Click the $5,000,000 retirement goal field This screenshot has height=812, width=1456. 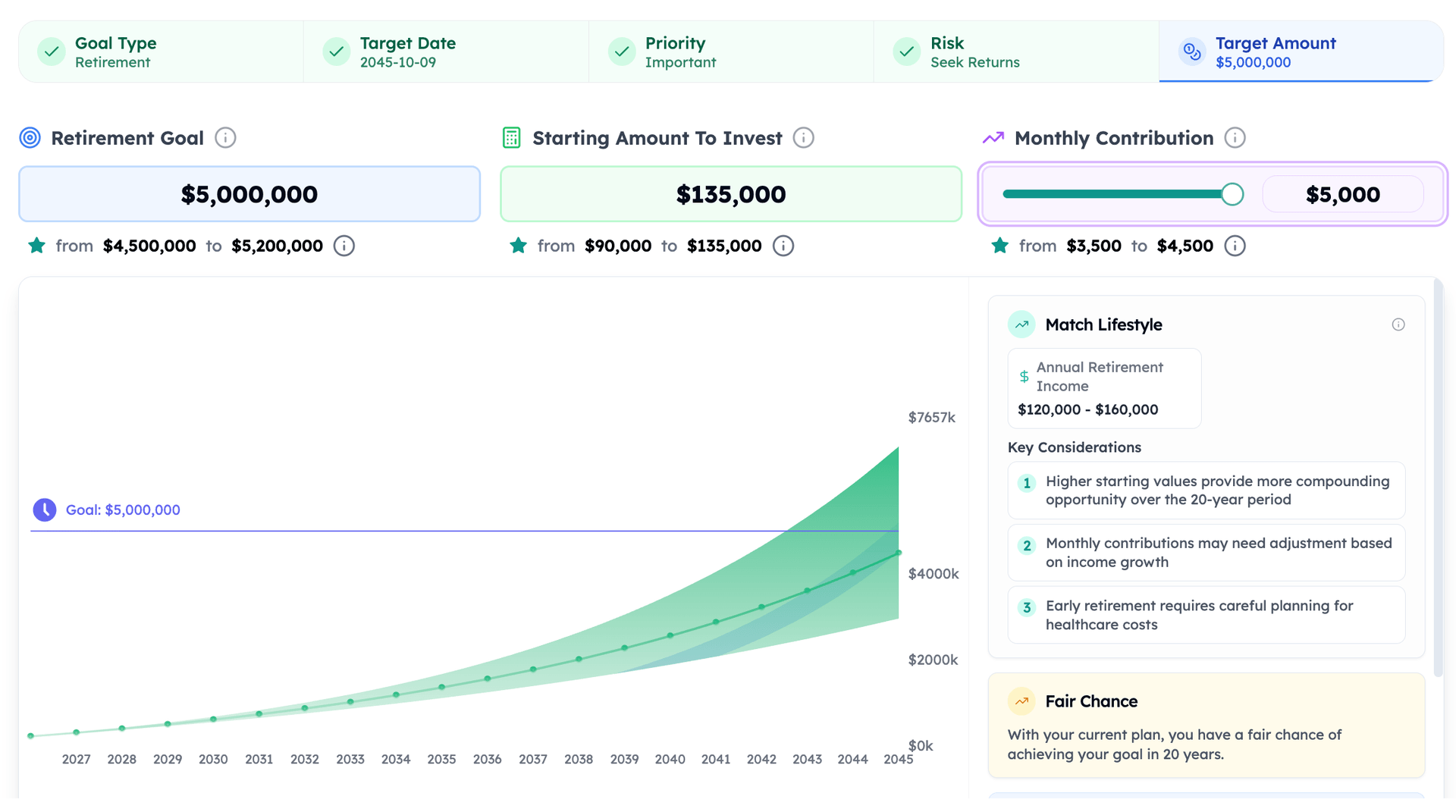coord(249,195)
